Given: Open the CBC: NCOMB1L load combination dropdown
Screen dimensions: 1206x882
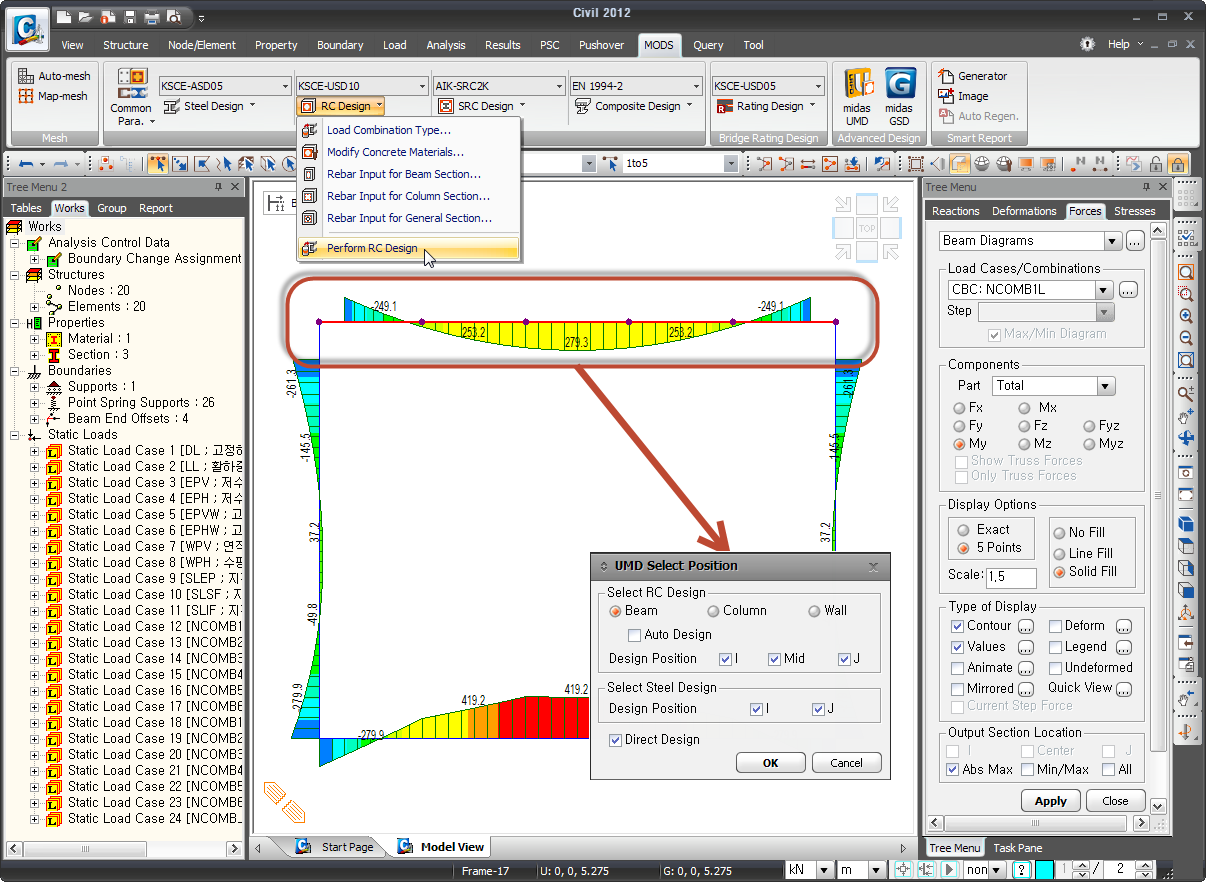Looking at the screenshot, I should pyautogui.click(x=1104, y=290).
